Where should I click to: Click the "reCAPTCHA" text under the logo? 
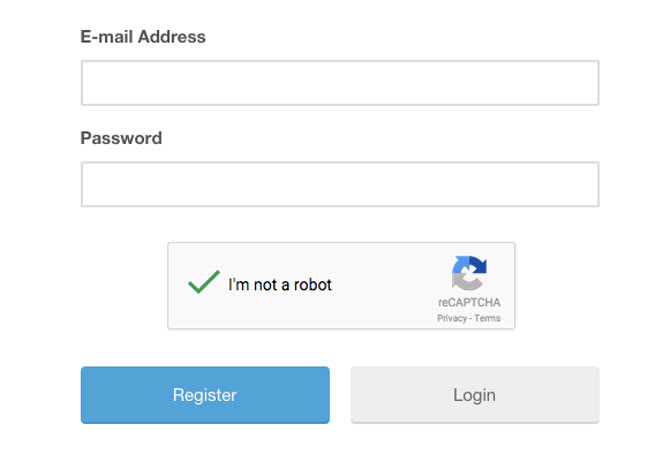(469, 303)
